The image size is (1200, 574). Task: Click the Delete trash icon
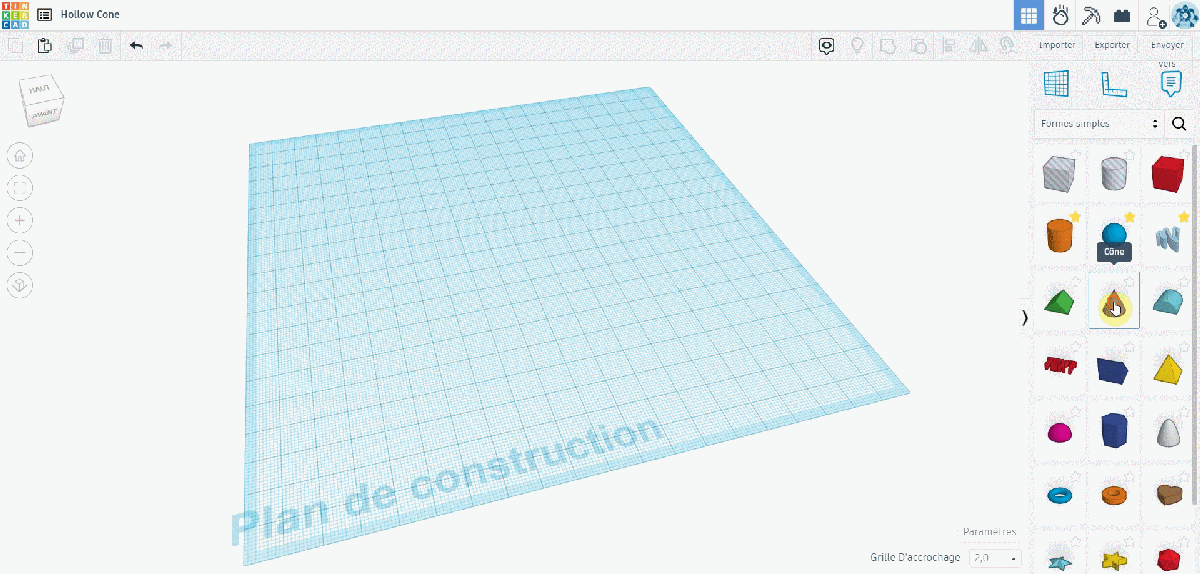[105, 45]
